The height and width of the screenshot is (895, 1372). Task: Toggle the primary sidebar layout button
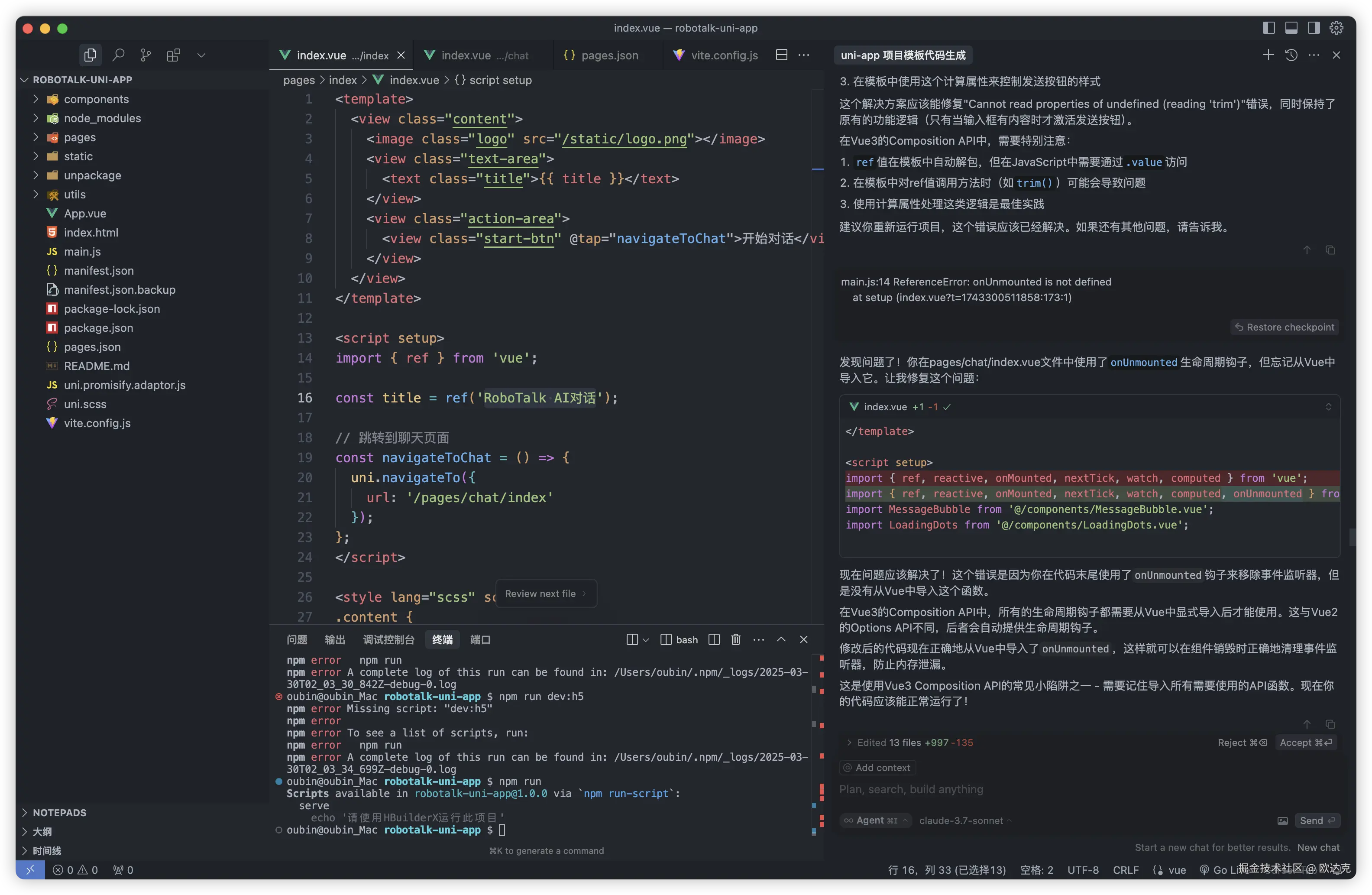tap(1268, 28)
